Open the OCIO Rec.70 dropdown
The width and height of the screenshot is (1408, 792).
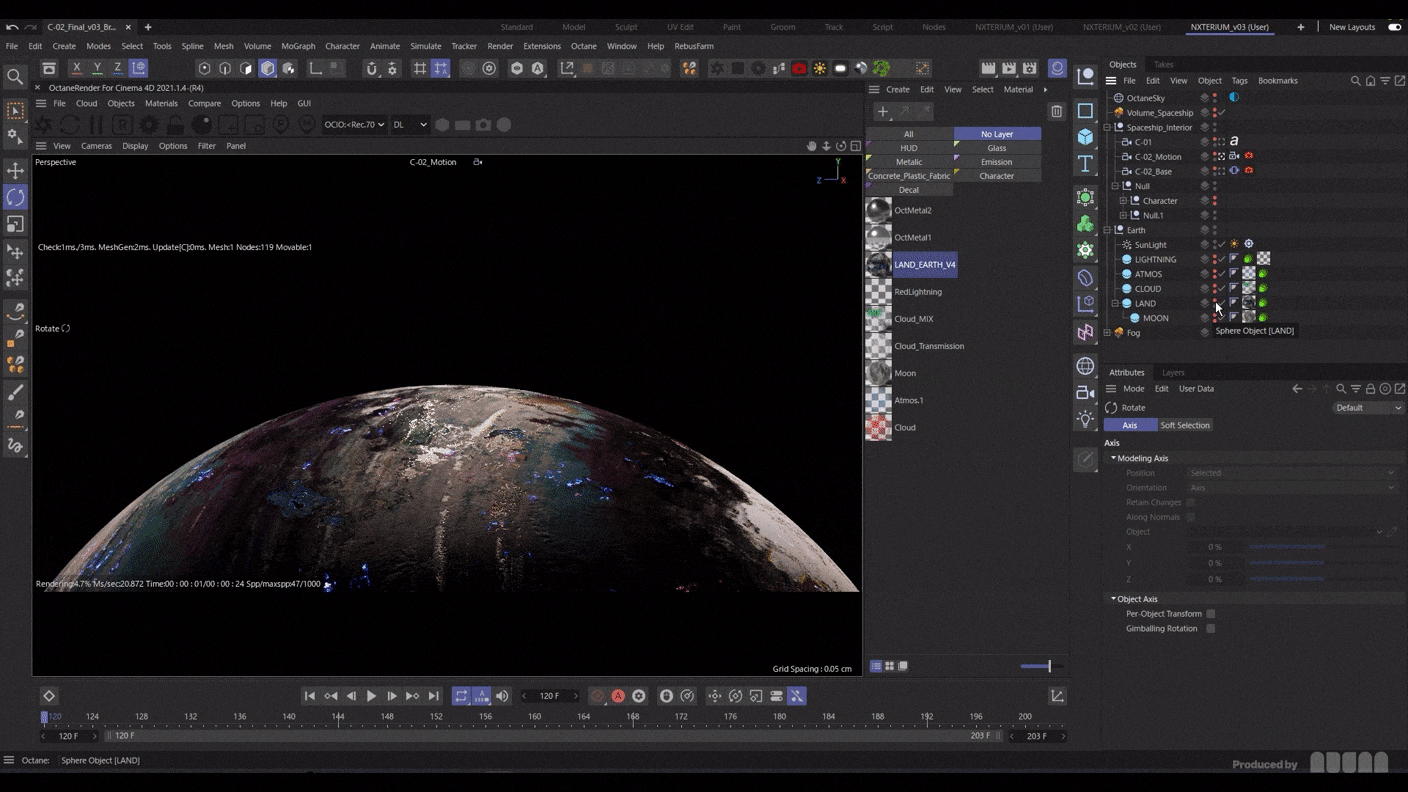coord(354,125)
